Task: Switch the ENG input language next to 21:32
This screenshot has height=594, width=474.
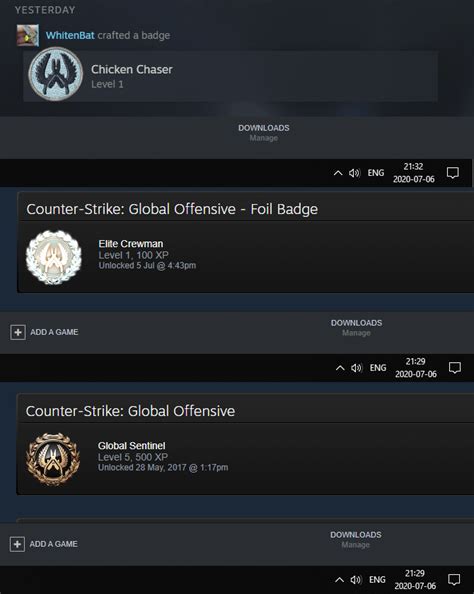Action: (x=375, y=173)
